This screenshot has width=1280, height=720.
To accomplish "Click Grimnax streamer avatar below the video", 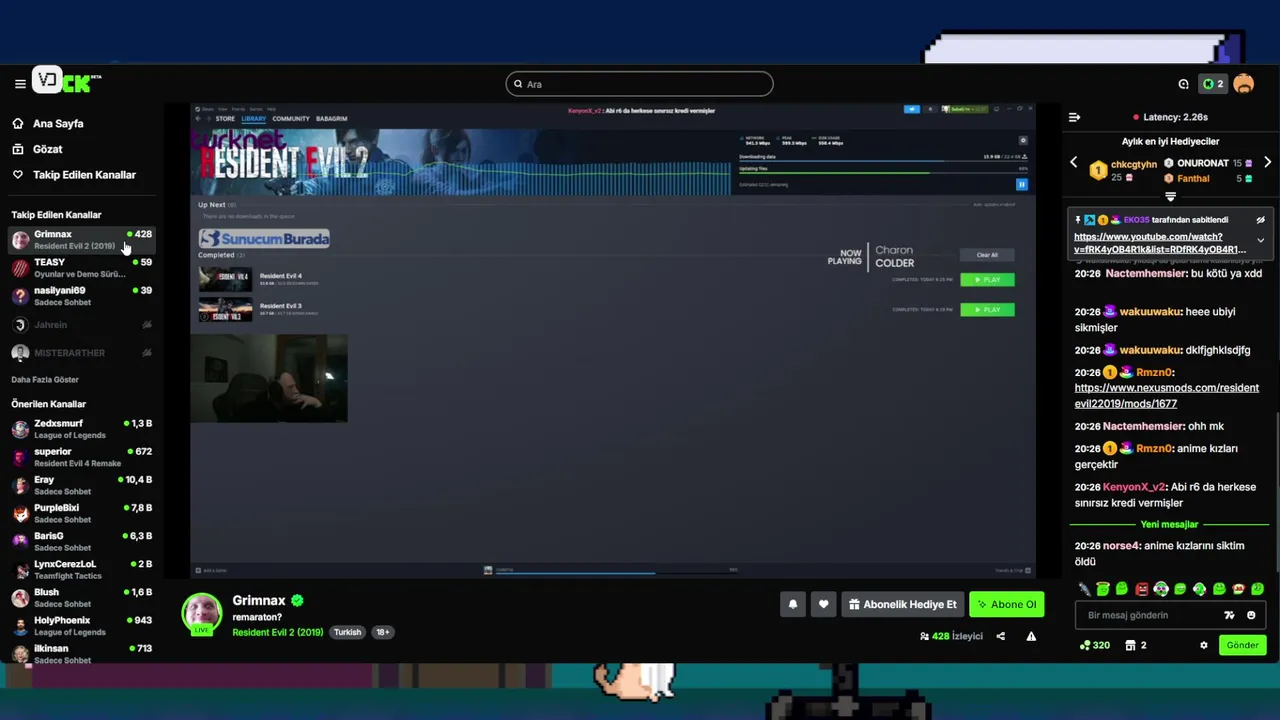I will tap(201, 614).
